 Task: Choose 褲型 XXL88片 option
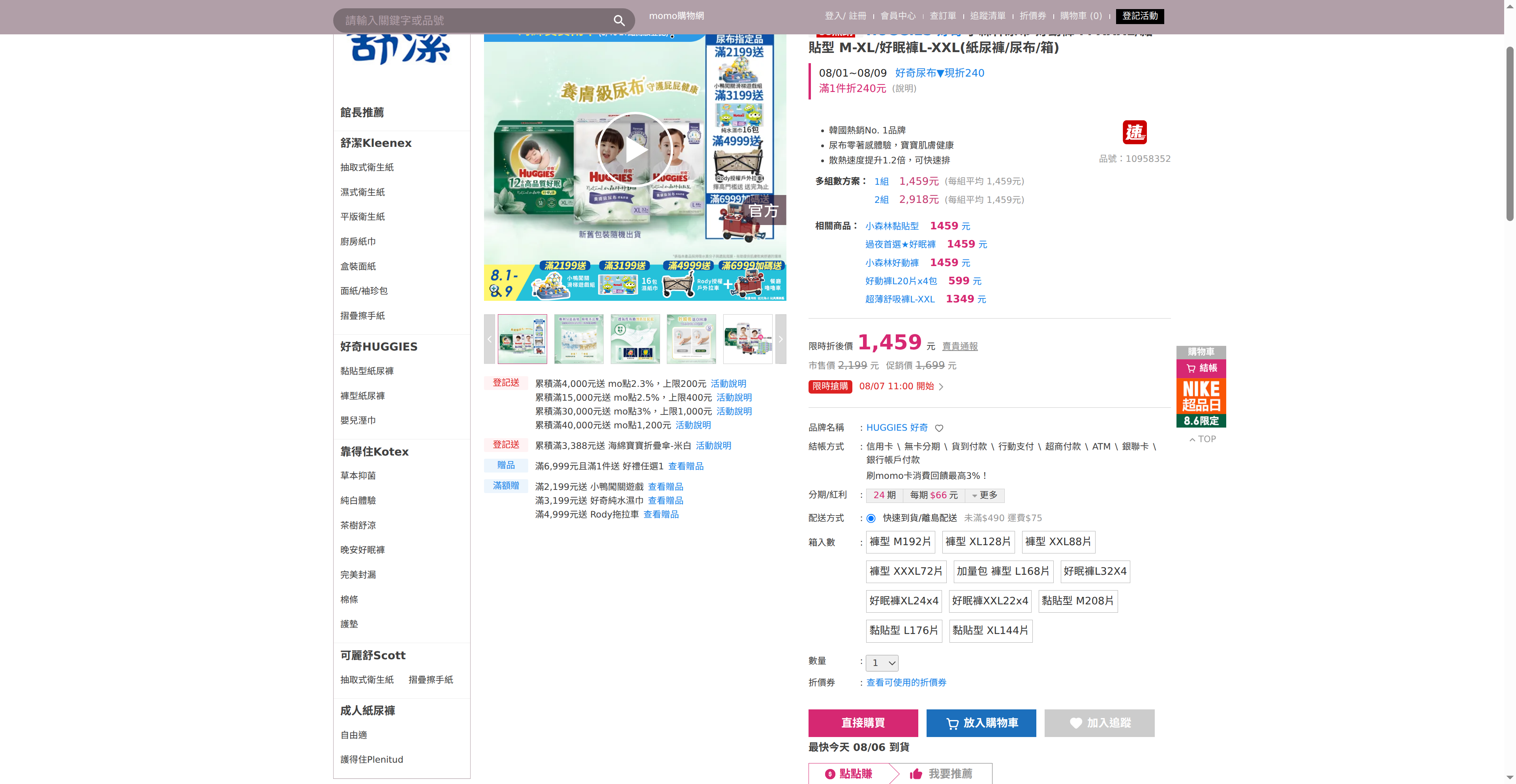(x=1058, y=542)
